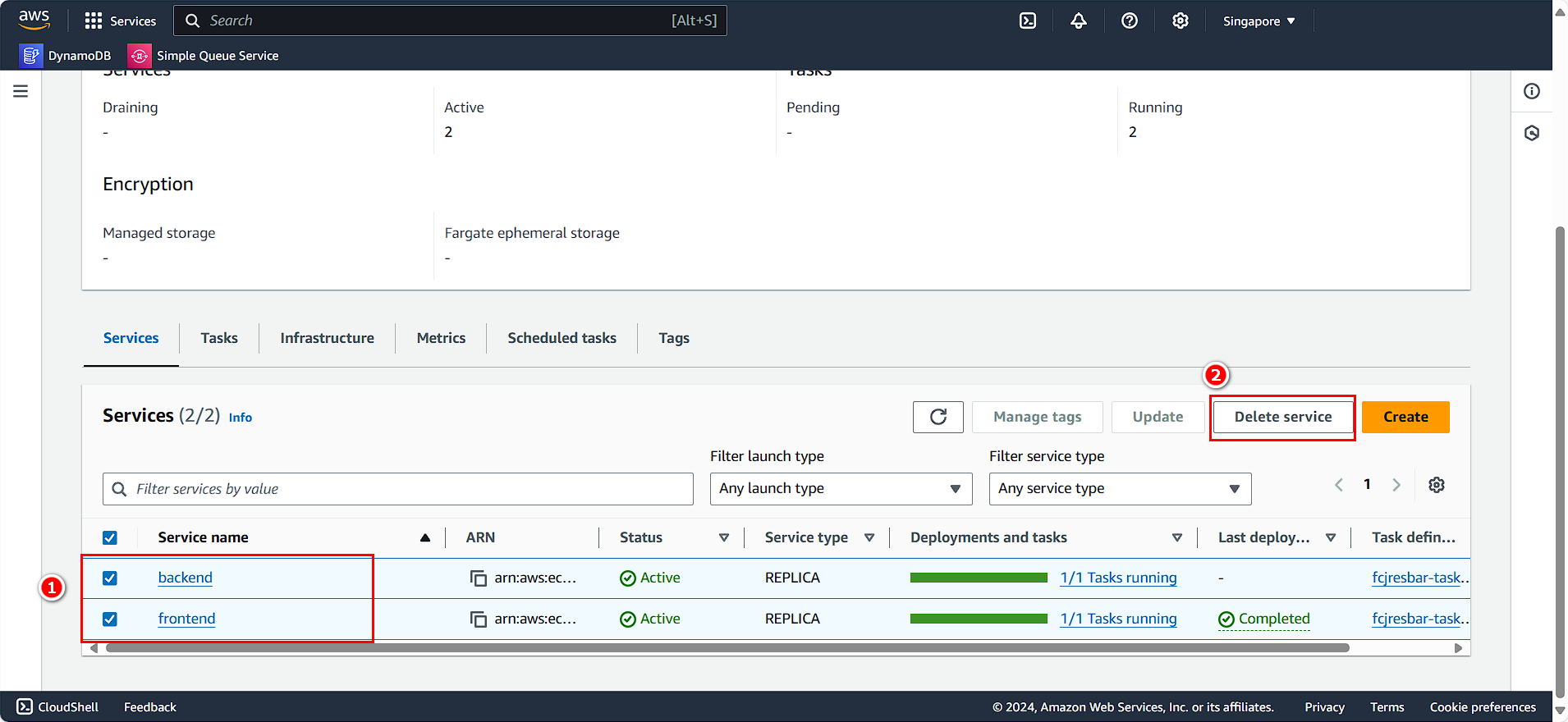This screenshot has width=1568, height=722.
Task: Open Cookie preferences
Action: point(1483,706)
